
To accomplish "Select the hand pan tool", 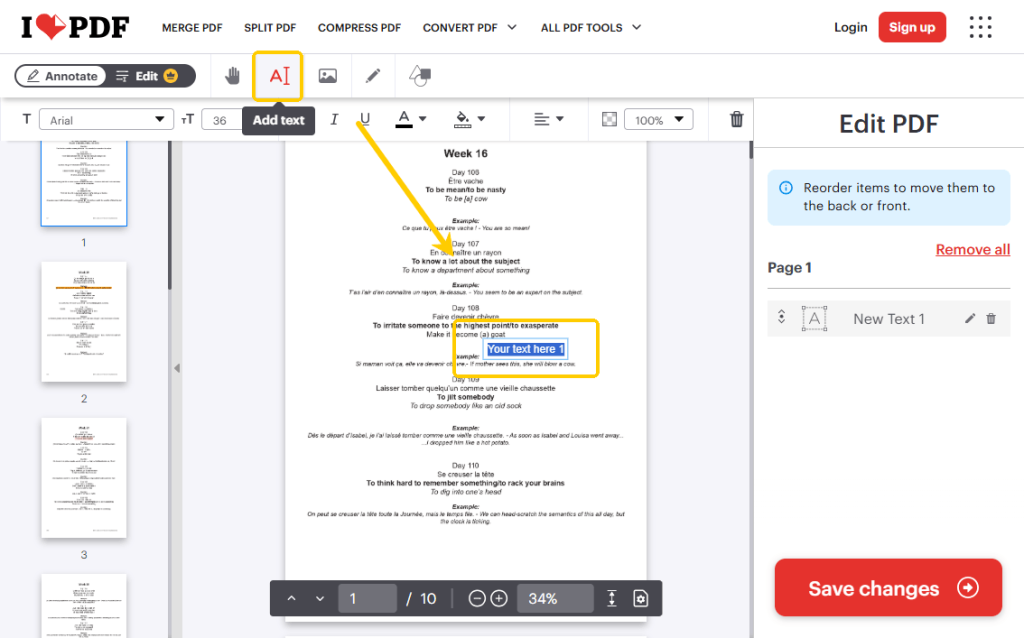I will [x=232, y=76].
